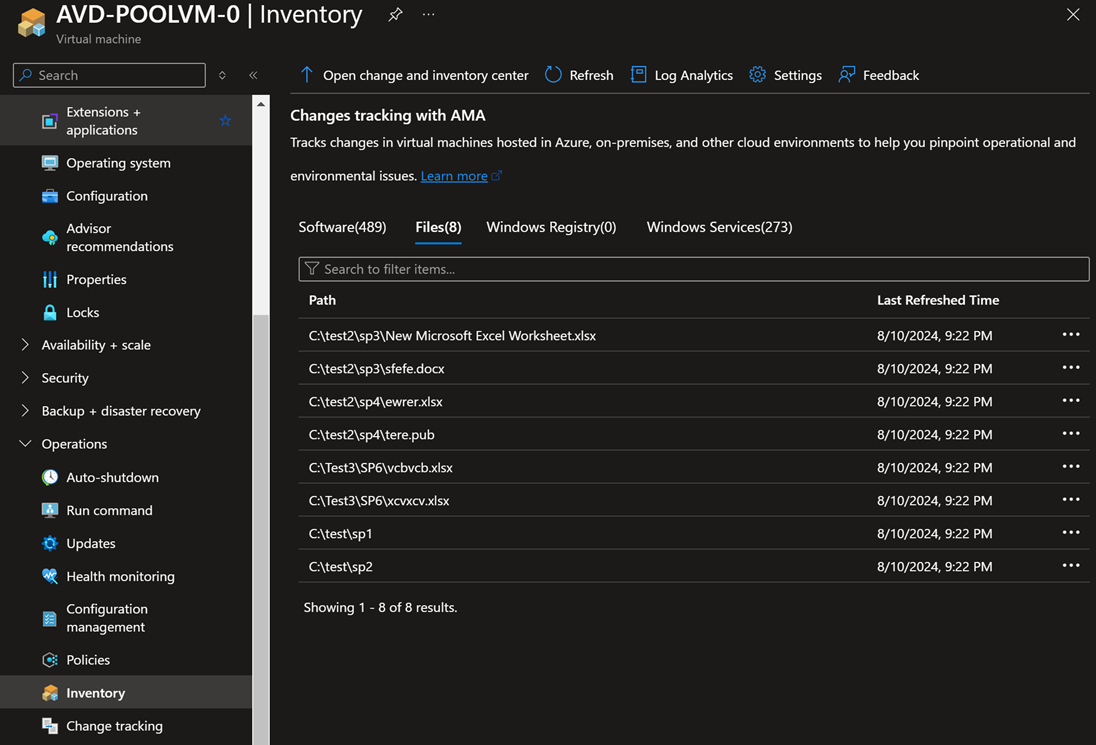The height and width of the screenshot is (745, 1096).
Task: Open row options for New Microsoft Excel Worksheet.xlsx
Action: [1071, 335]
